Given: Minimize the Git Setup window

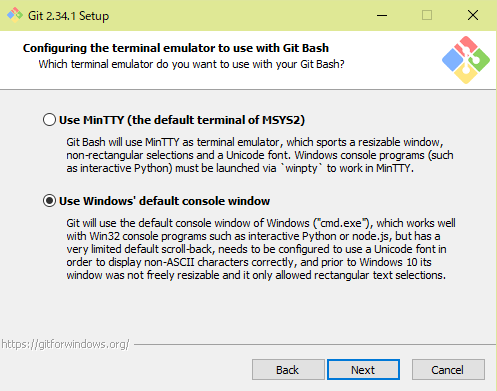Looking at the screenshot, I should coord(382,15).
